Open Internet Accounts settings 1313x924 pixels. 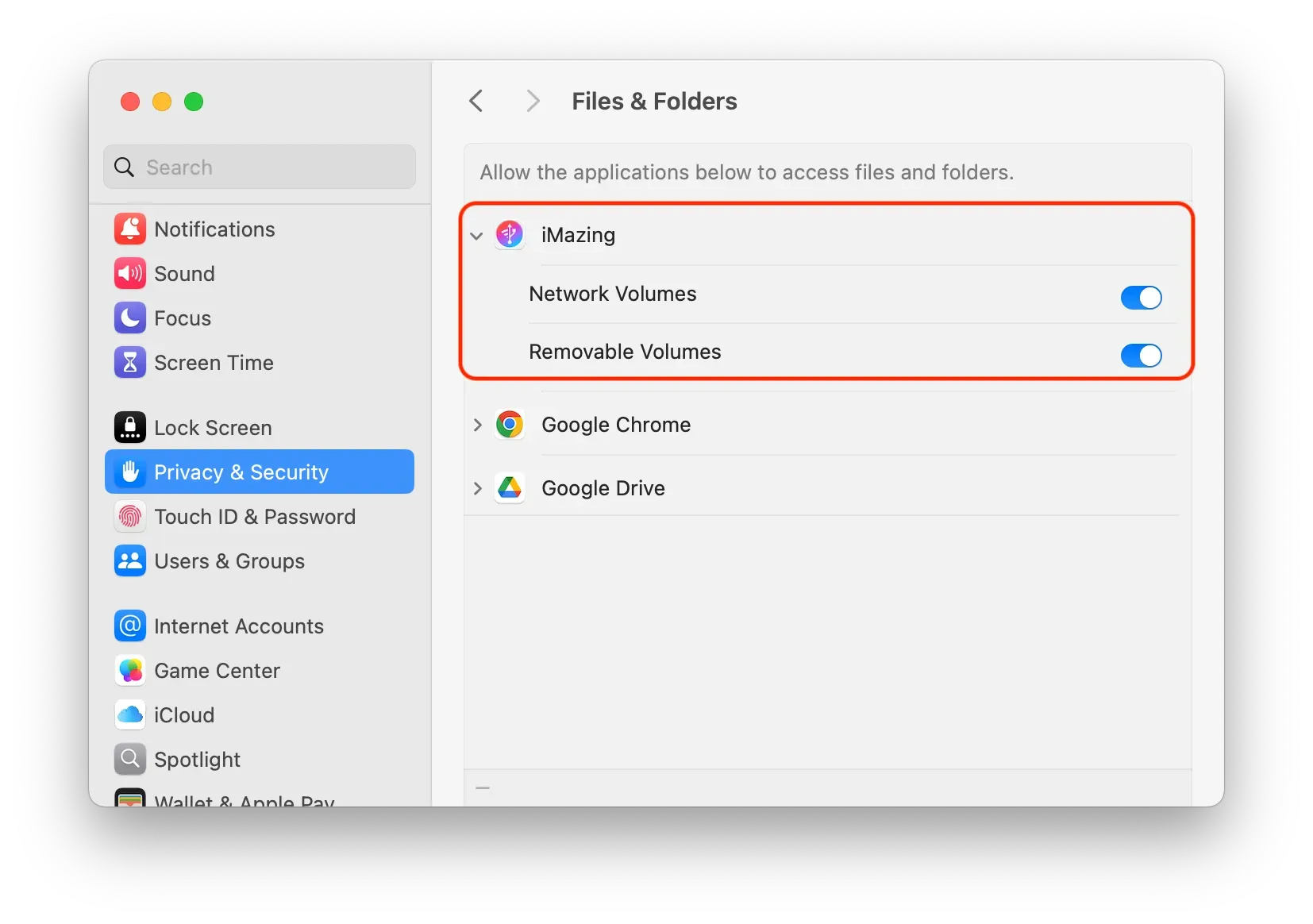[x=238, y=626]
